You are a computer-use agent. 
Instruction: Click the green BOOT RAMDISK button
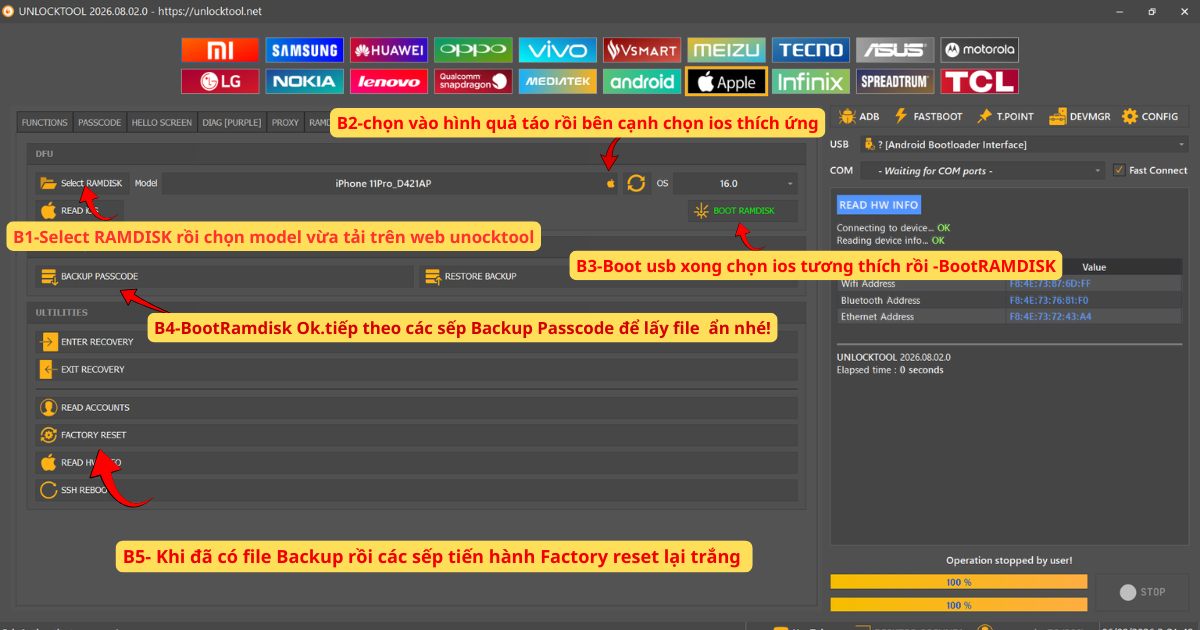click(x=744, y=211)
